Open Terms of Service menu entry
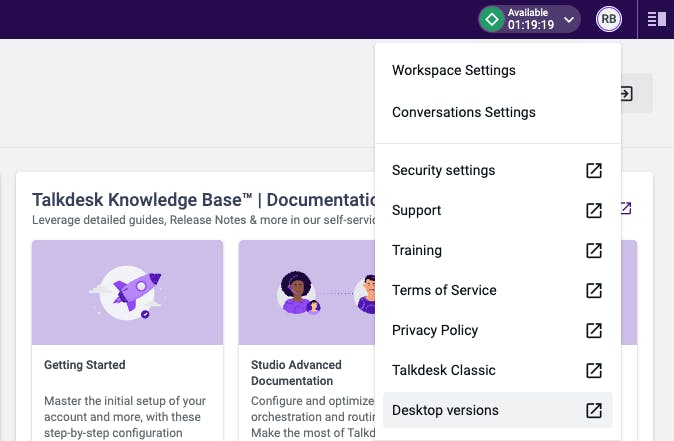This screenshot has width=674, height=441. (497, 290)
